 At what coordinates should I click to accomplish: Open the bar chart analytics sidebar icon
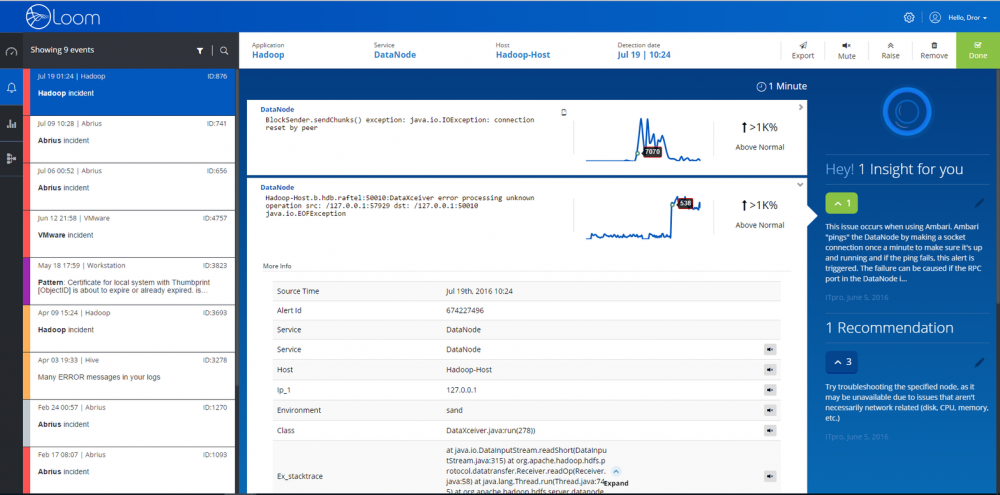[12, 124]
